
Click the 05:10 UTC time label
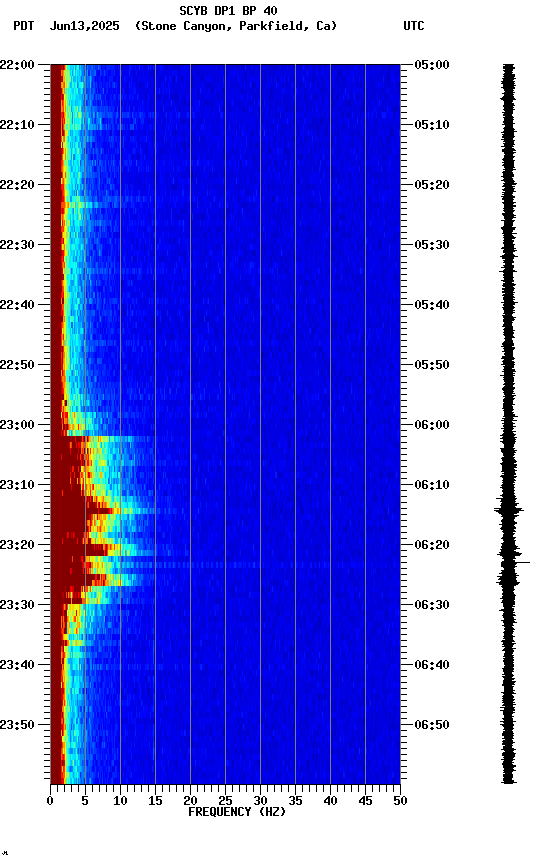(432, 125)
